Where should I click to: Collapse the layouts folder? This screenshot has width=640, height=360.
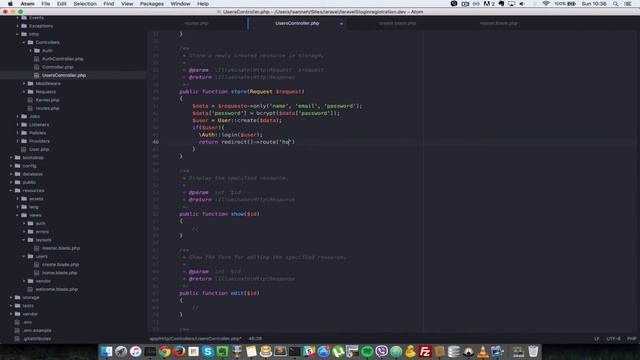24,240
